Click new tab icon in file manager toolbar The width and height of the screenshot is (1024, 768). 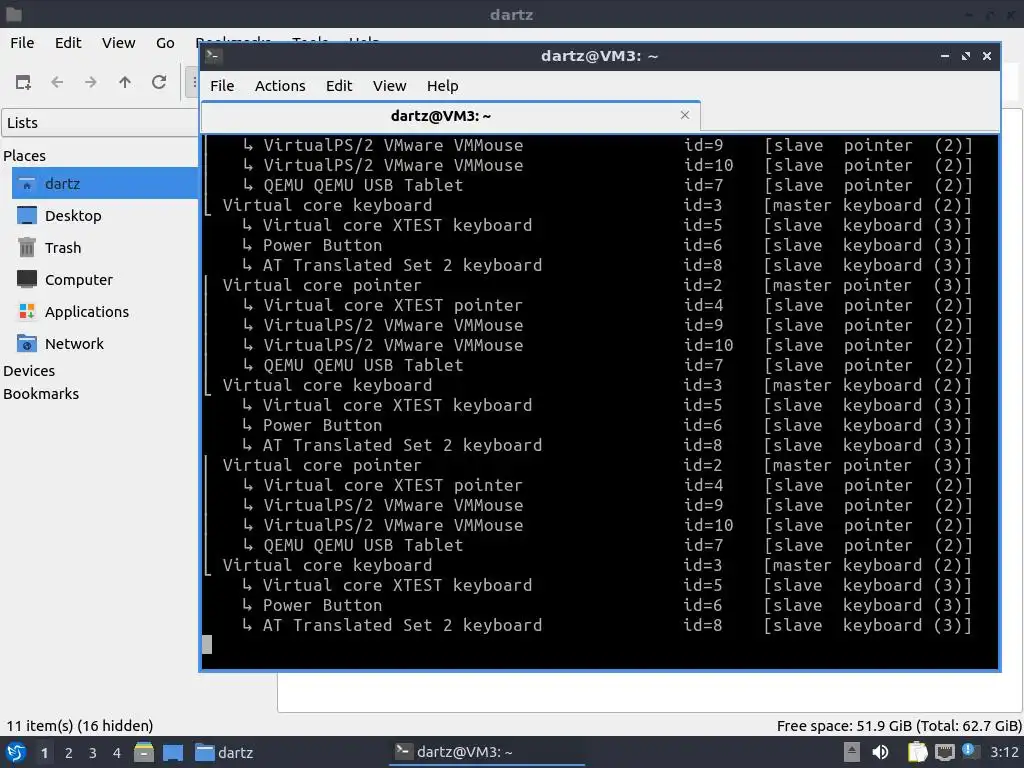click(24, 82)
